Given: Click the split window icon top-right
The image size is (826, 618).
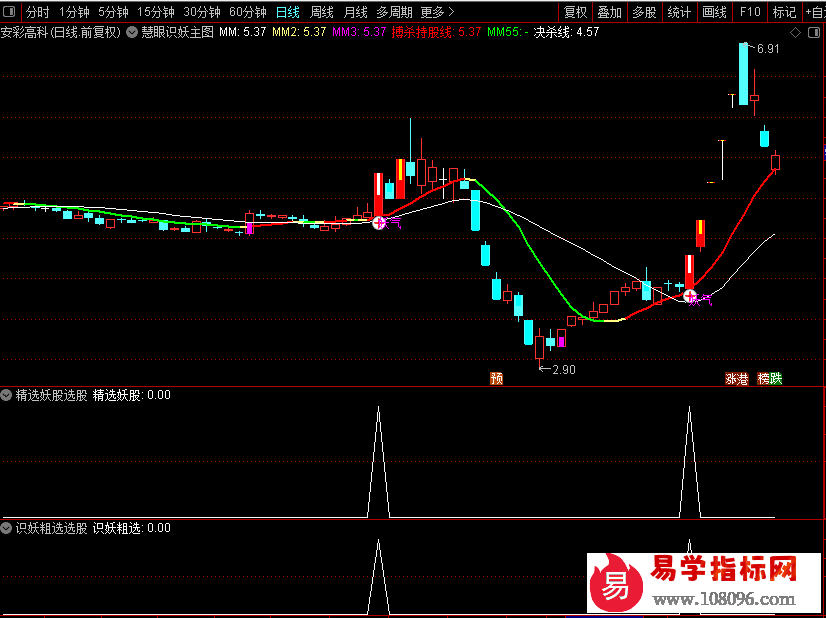Looking at the screenshot, I should tap(814, 33).
